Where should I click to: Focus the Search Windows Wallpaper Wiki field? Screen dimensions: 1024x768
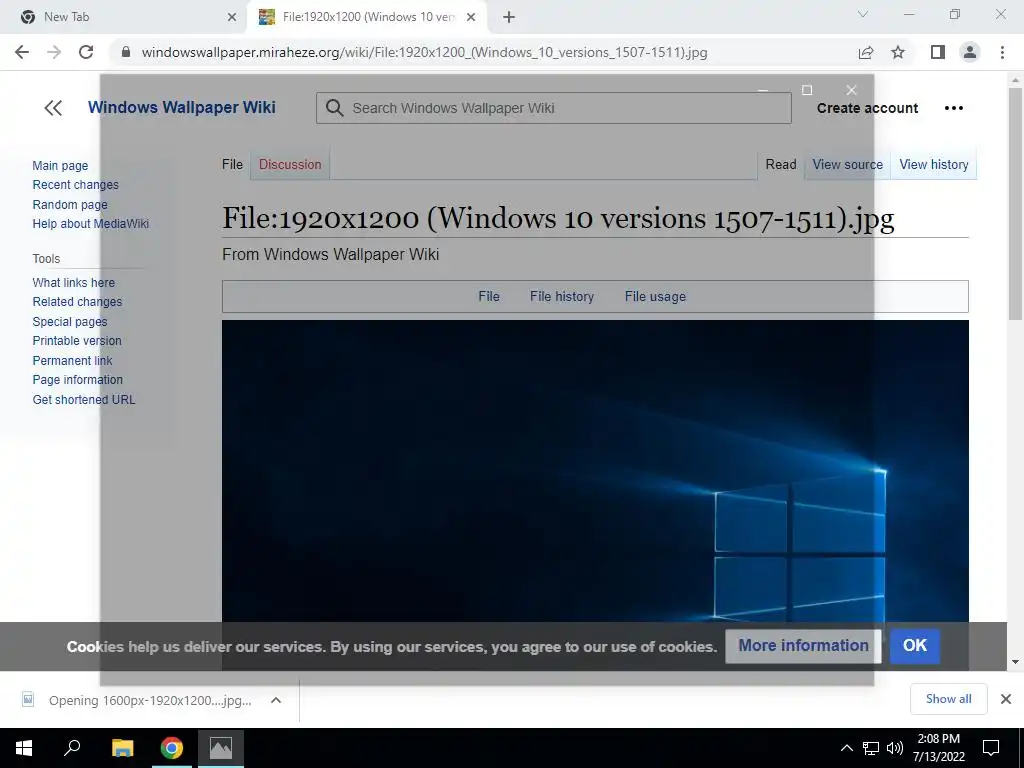(x=554, y=108)
